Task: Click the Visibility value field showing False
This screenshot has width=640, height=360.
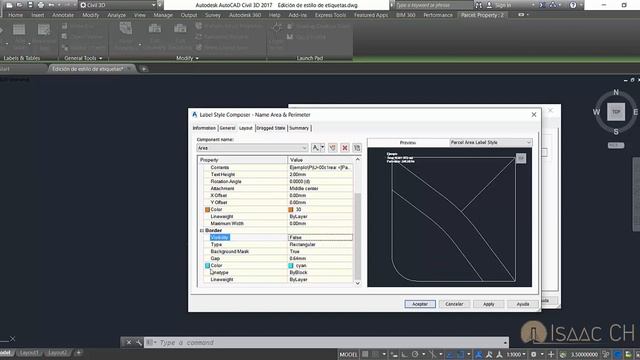Action: pyautogui.click(x=320, y=237)
